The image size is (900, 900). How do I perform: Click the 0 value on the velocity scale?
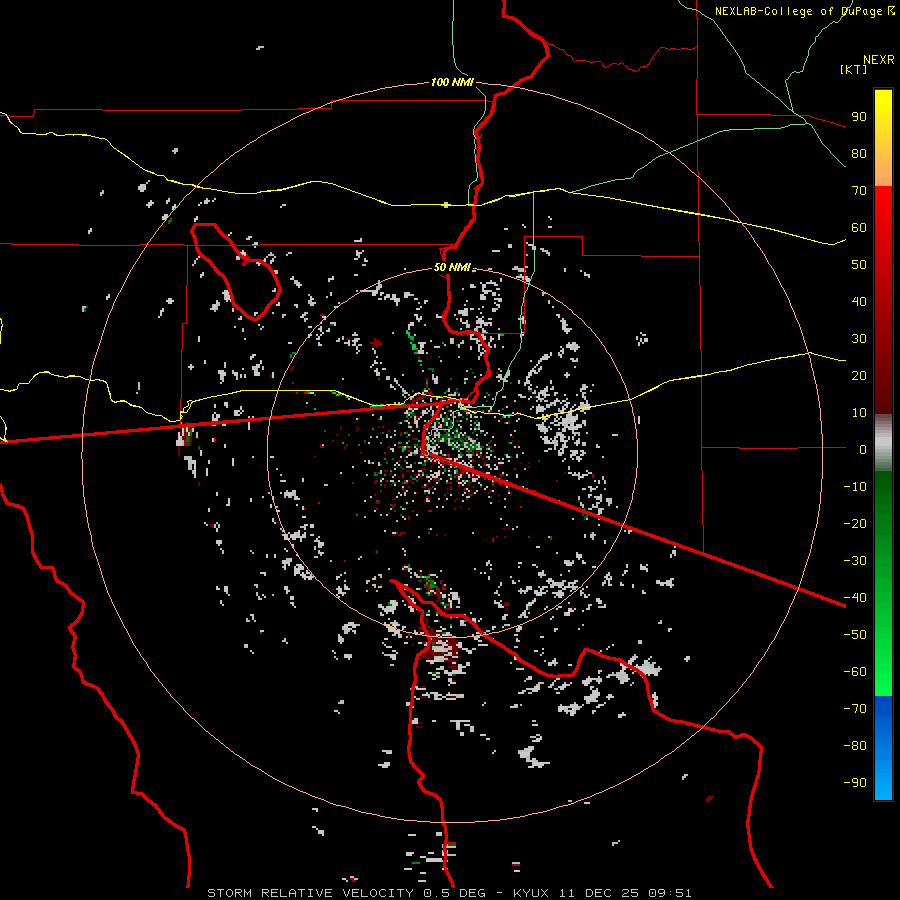coord(863,449)
